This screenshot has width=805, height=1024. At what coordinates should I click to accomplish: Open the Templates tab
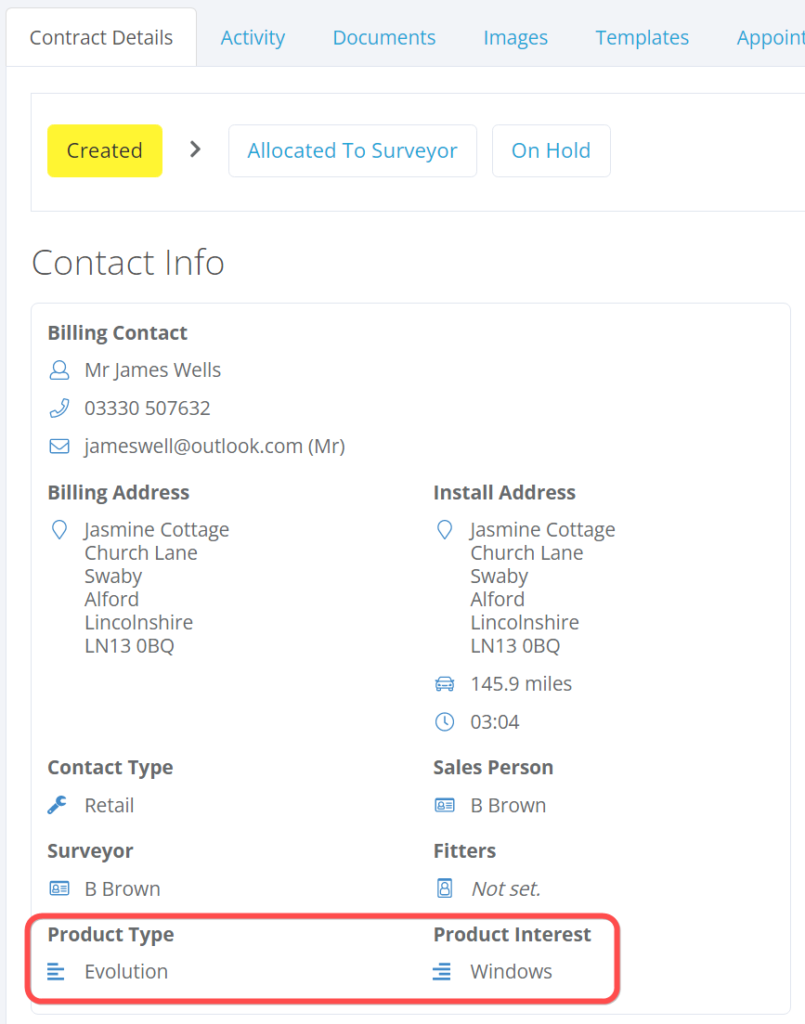coord(642,38)
